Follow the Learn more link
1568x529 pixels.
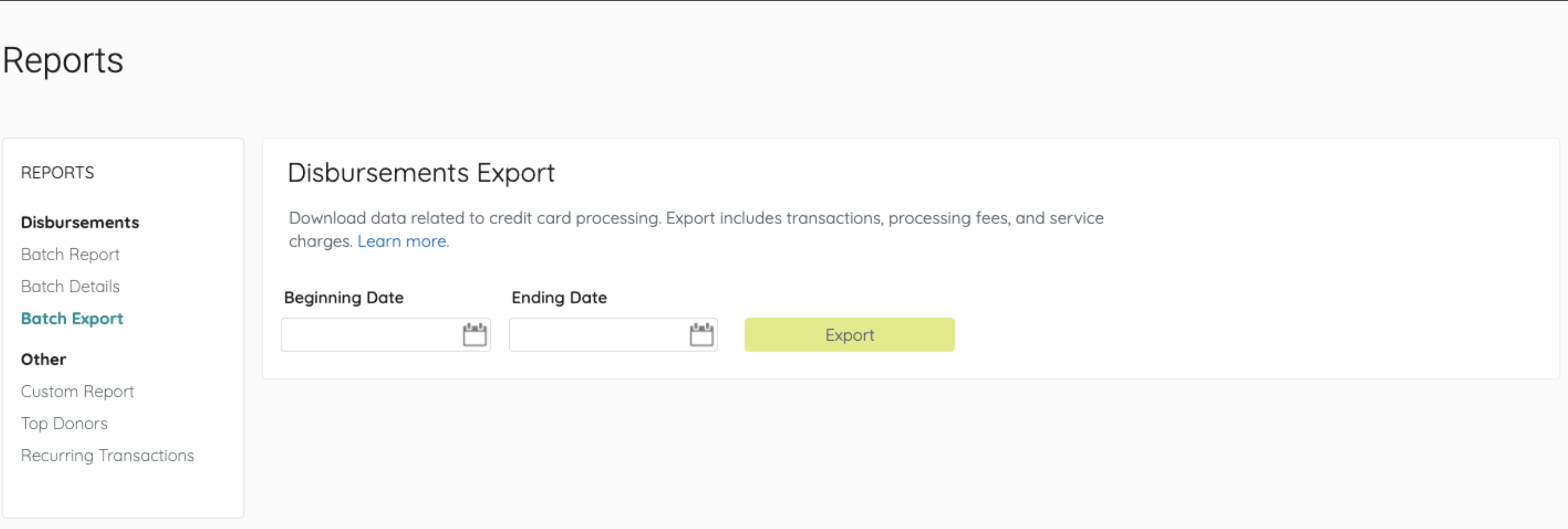coord(402,242)
